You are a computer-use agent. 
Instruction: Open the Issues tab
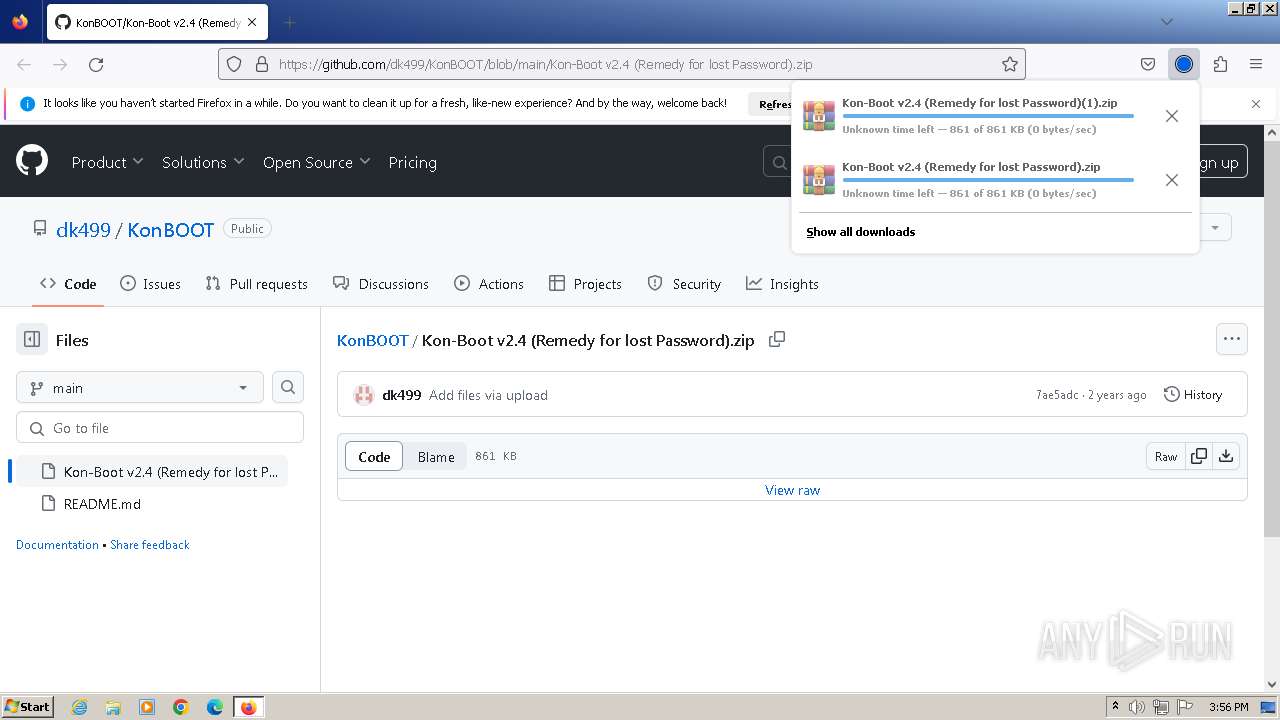pyautogui.click(x=151, y=284)
